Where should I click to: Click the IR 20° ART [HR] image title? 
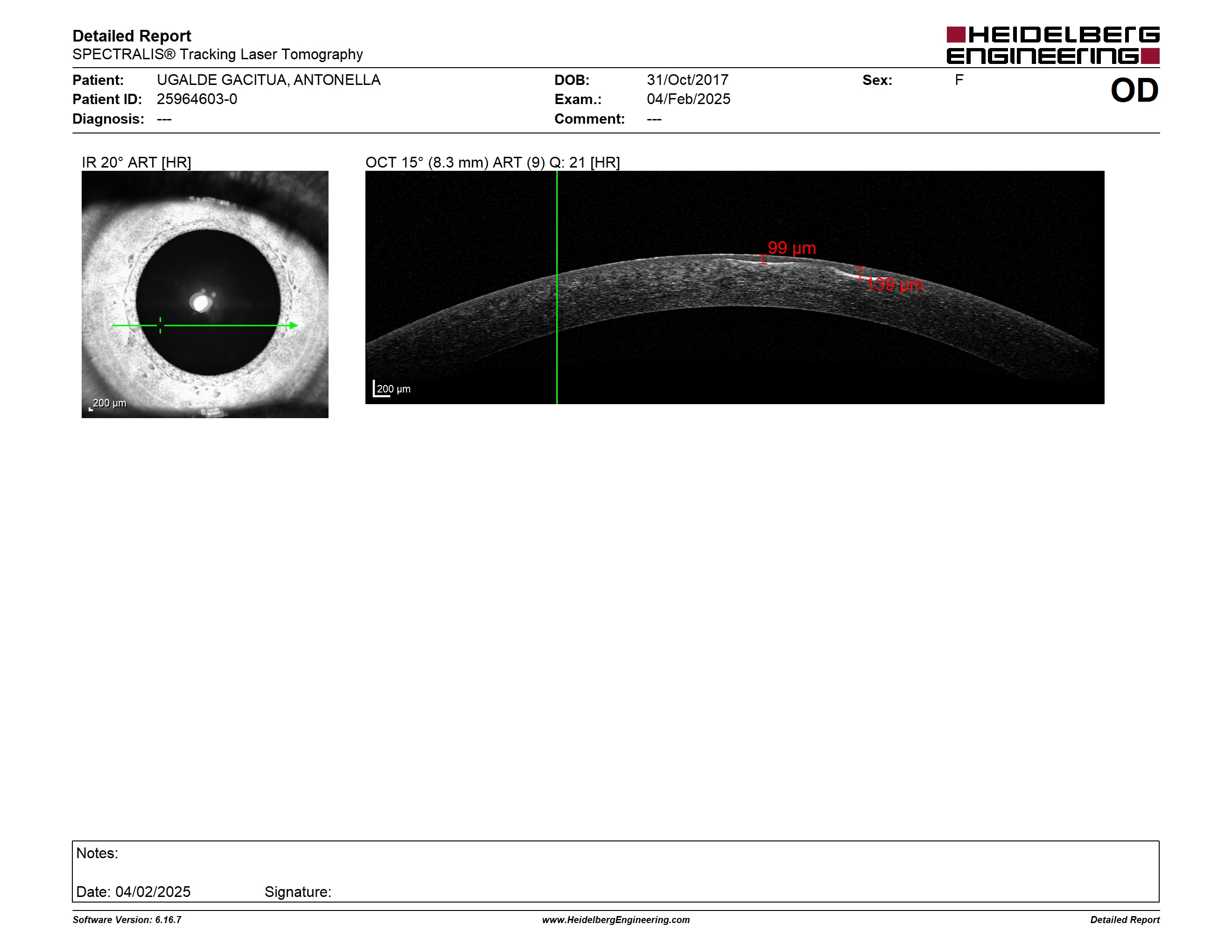point(137,162)
